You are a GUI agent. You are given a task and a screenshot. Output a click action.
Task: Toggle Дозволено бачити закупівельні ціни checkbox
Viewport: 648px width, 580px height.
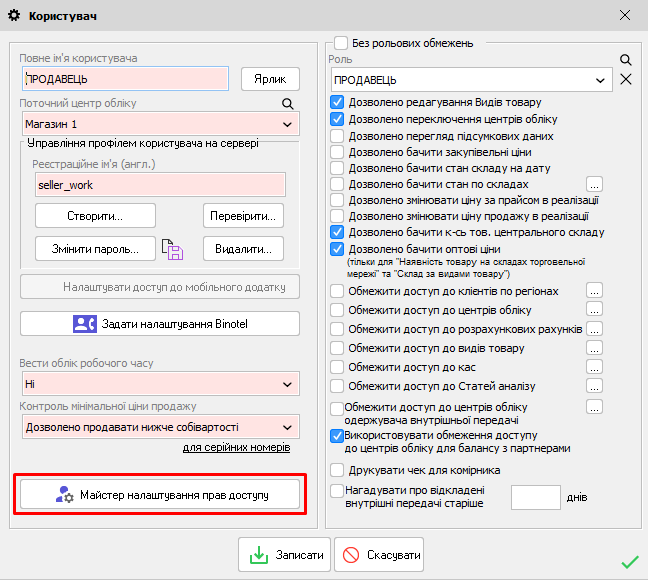tap(338, 152)
